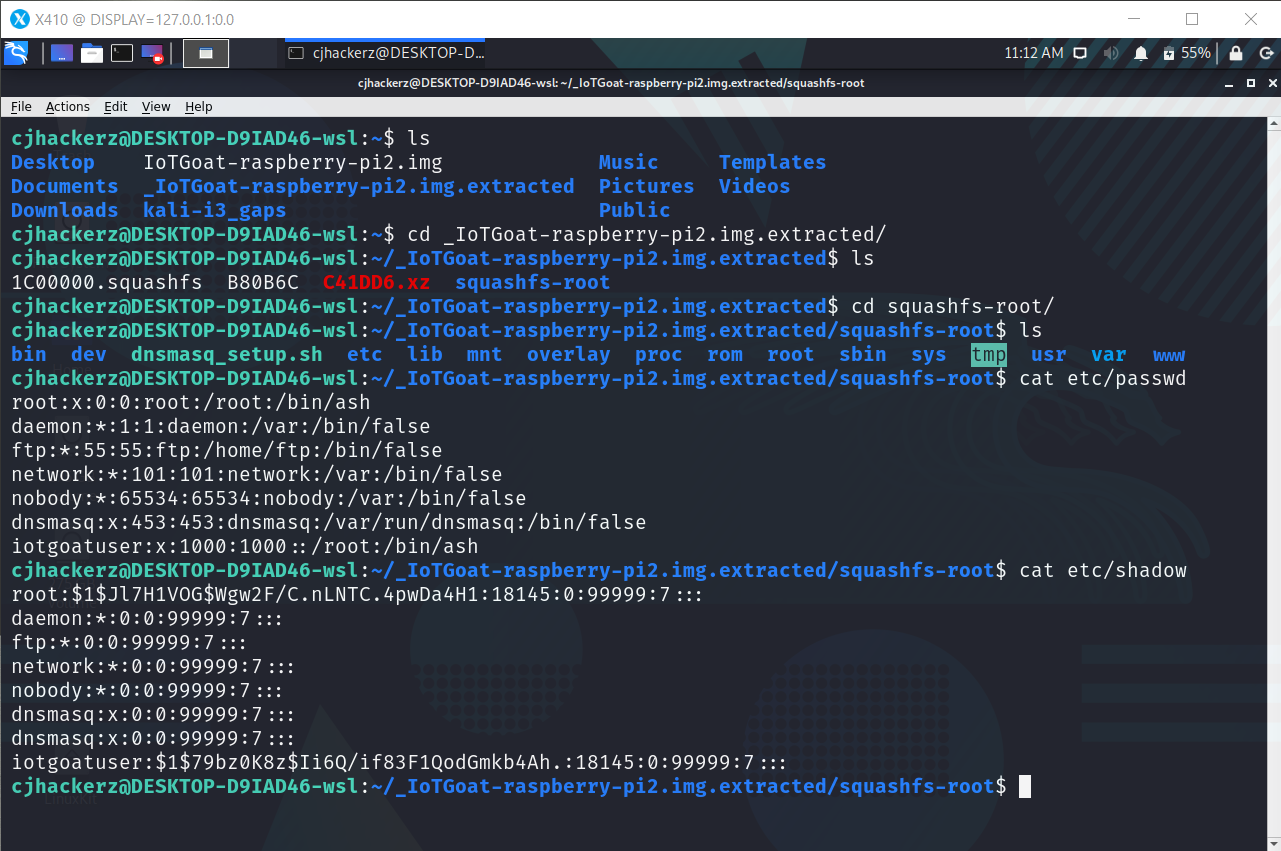Click the logout tray icon

tap(1267, 54)
